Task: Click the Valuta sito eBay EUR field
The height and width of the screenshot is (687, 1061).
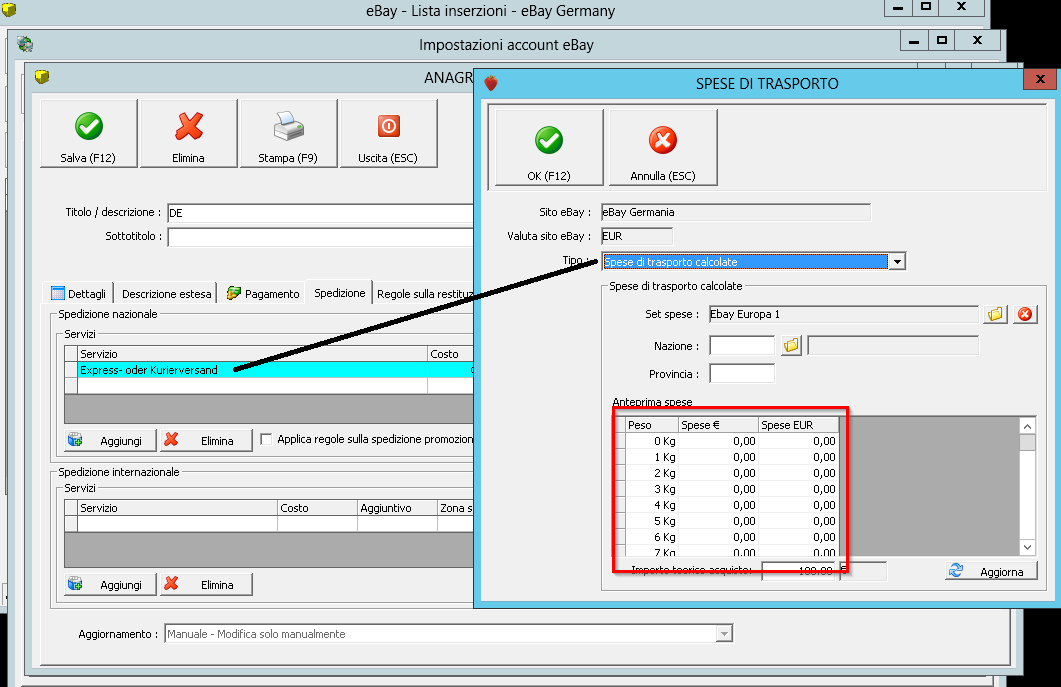Action: (637, 236)
